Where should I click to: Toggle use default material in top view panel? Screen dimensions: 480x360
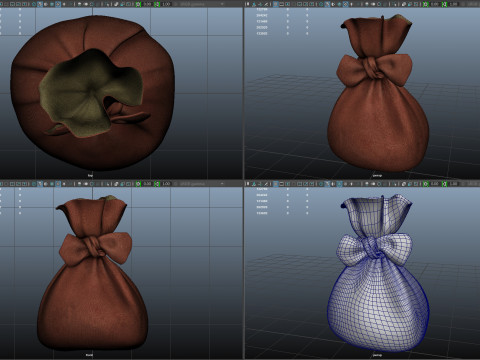(x=46, y=4)
